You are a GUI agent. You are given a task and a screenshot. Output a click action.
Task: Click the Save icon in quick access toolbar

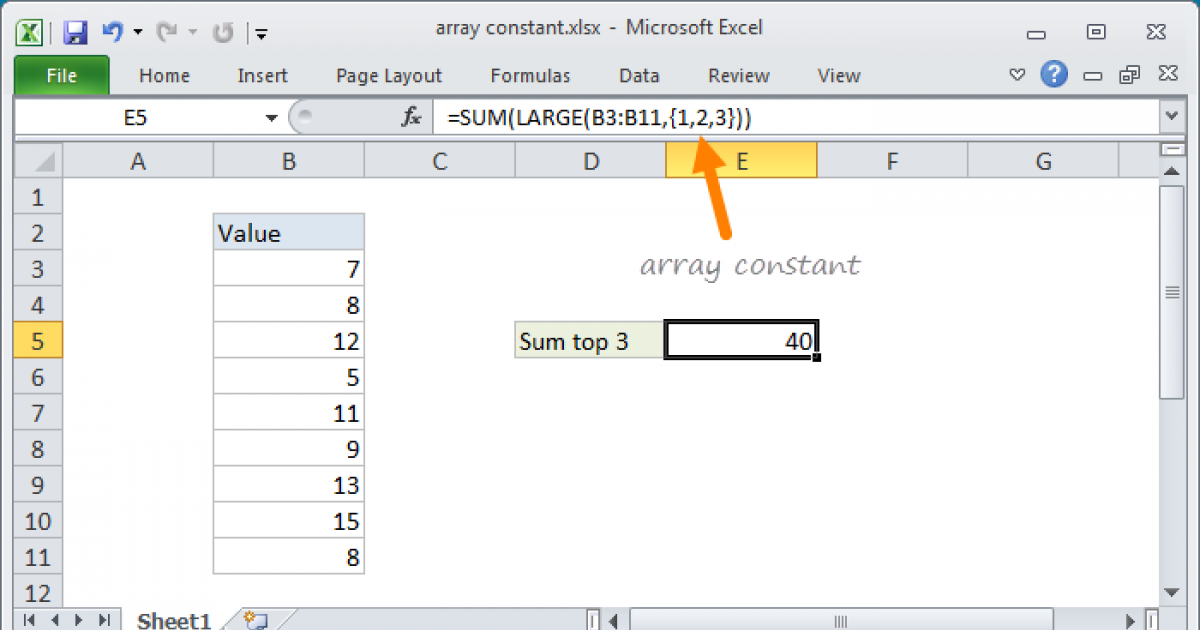tap(75, 33)
